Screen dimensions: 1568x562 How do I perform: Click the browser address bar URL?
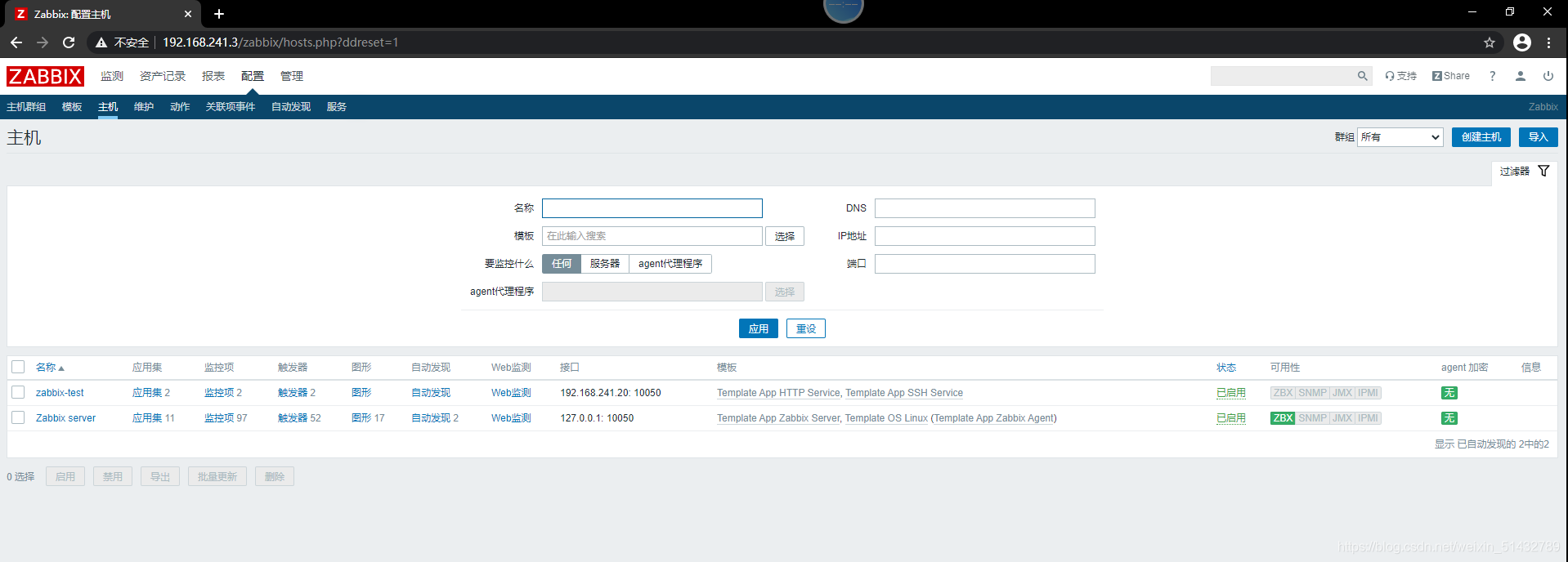280,42
